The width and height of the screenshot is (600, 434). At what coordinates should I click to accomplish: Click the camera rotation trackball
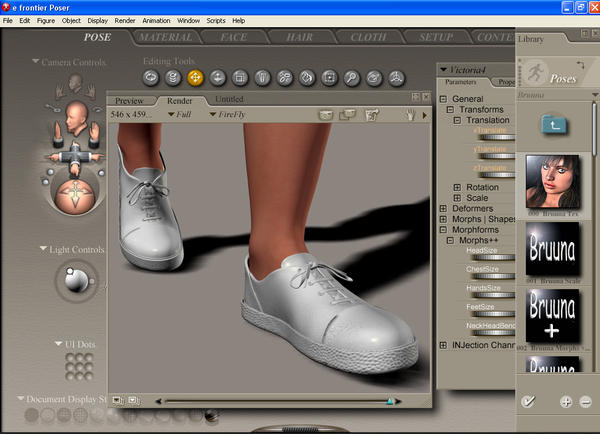(75, 196)
